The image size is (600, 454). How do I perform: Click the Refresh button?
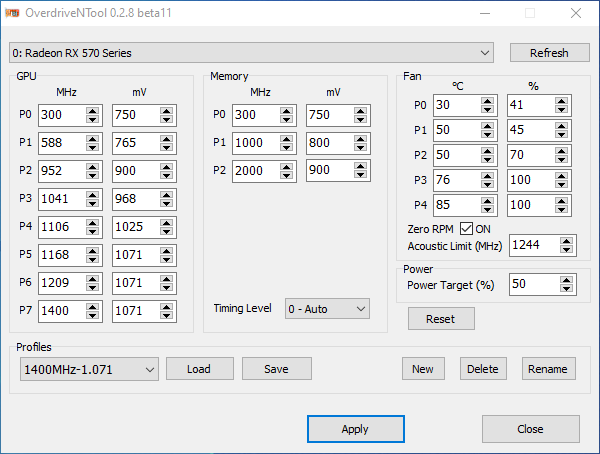[x=549, y=53]
